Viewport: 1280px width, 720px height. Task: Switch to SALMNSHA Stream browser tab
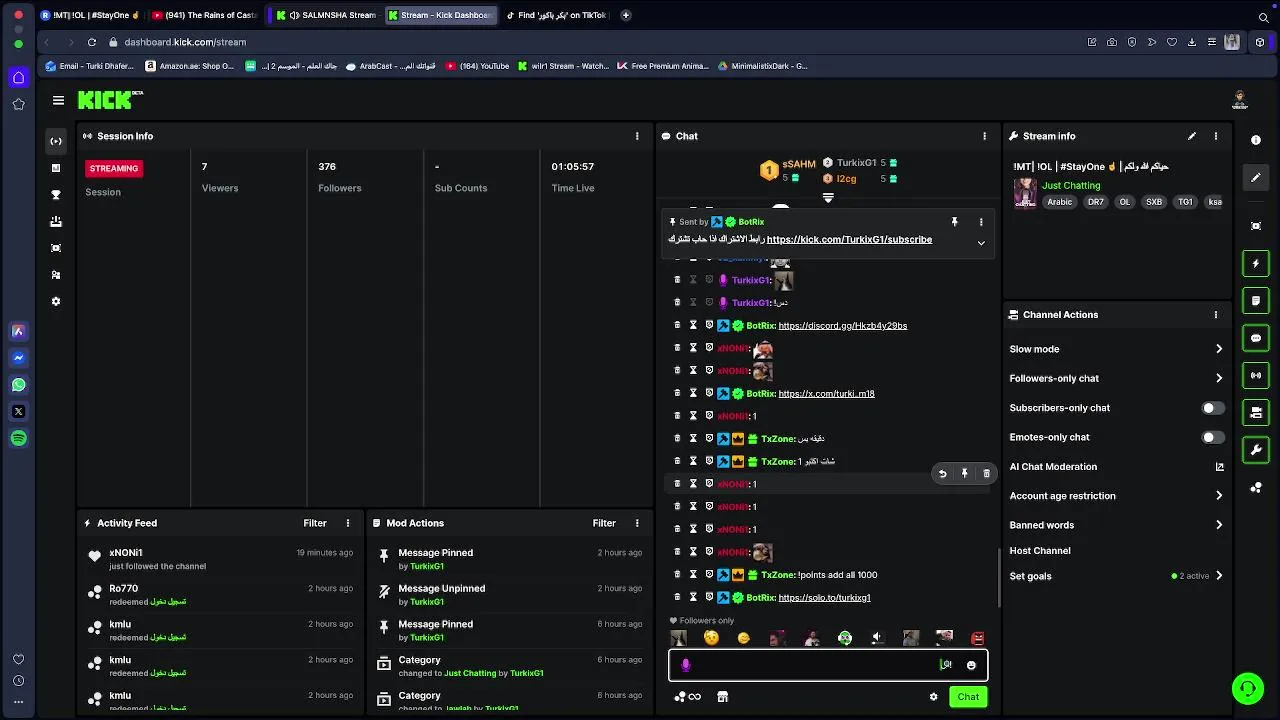pos(327,15)
